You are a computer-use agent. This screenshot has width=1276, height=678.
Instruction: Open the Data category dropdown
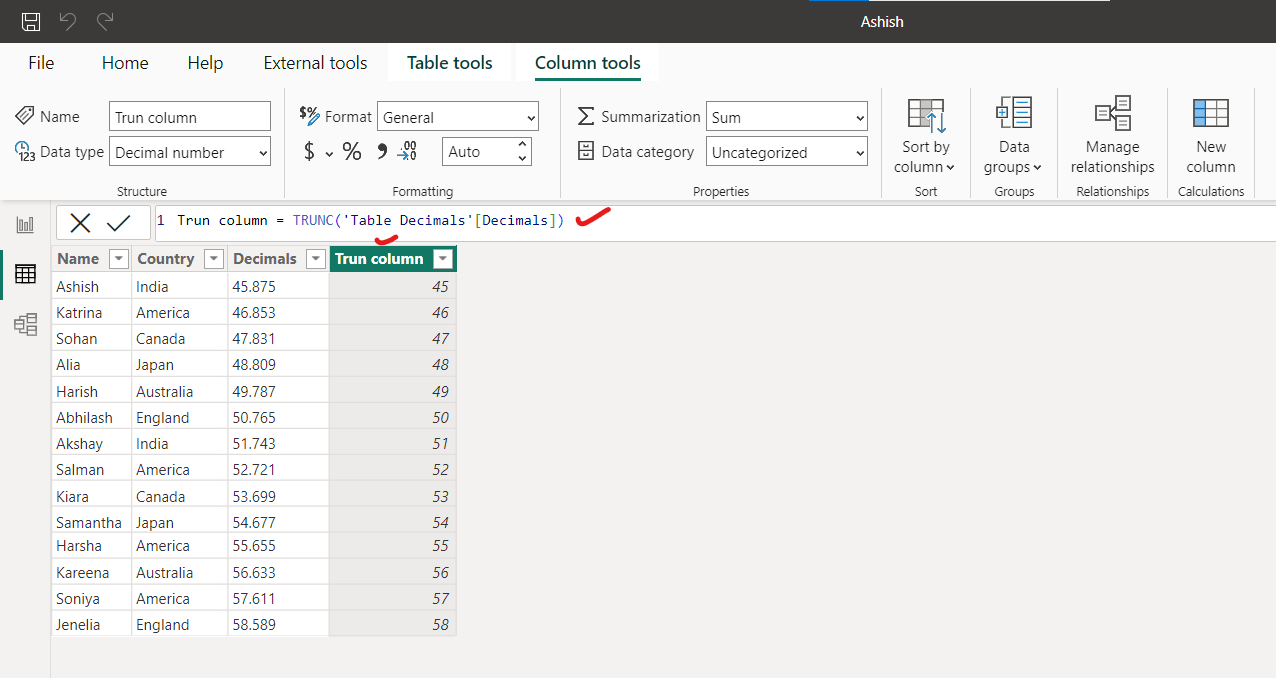787,152
